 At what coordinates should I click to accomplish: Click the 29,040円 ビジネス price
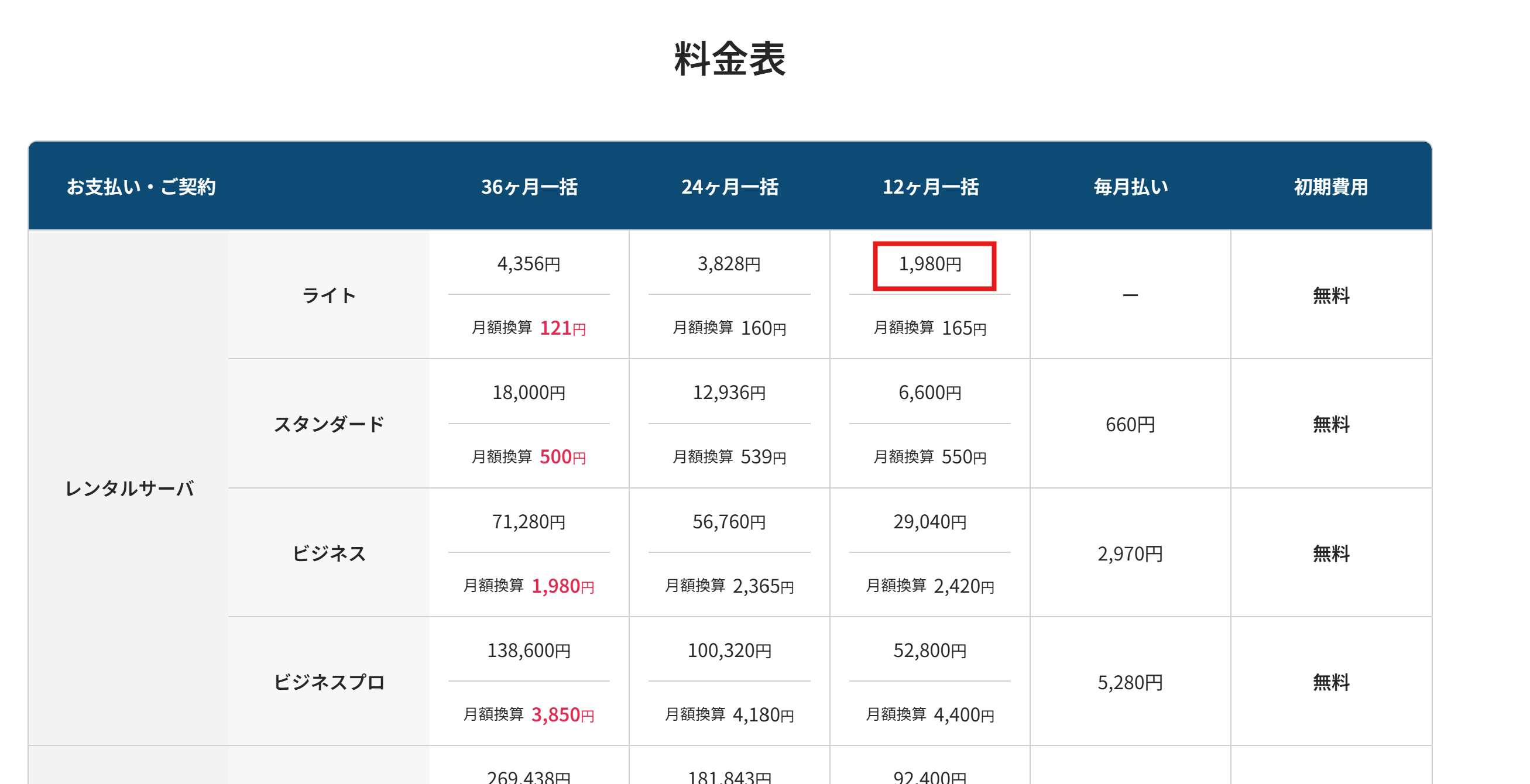[x=931, y=522]
